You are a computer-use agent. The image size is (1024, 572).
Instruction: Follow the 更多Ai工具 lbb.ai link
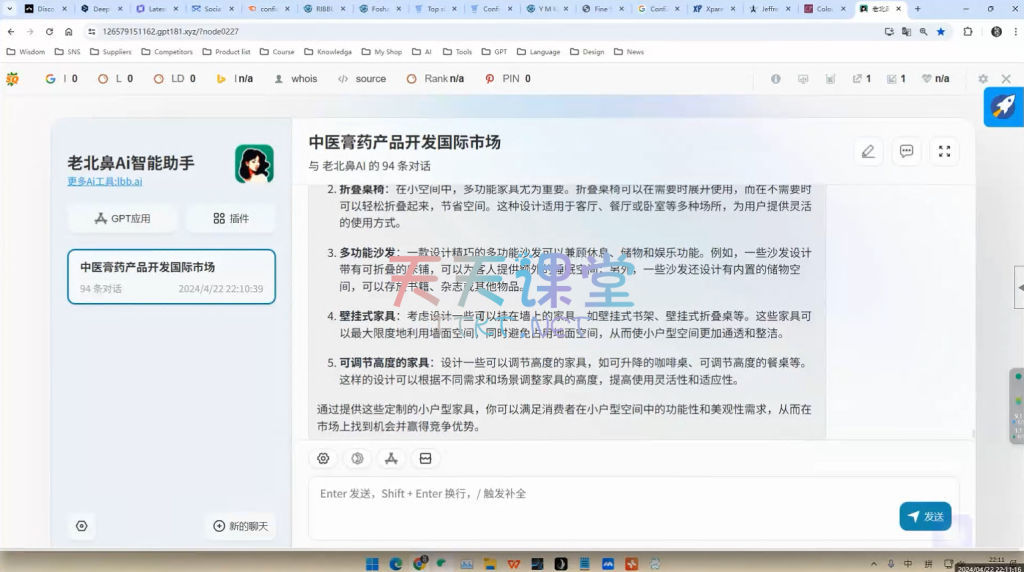tap(104, 181)
